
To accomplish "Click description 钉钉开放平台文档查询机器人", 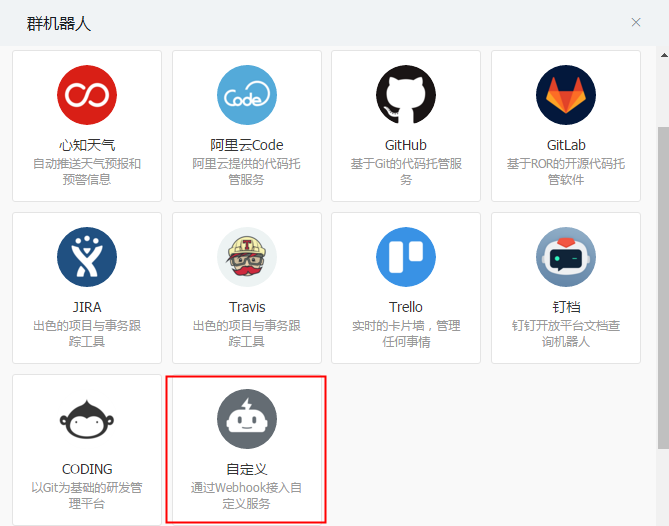I will click(566, 334).
